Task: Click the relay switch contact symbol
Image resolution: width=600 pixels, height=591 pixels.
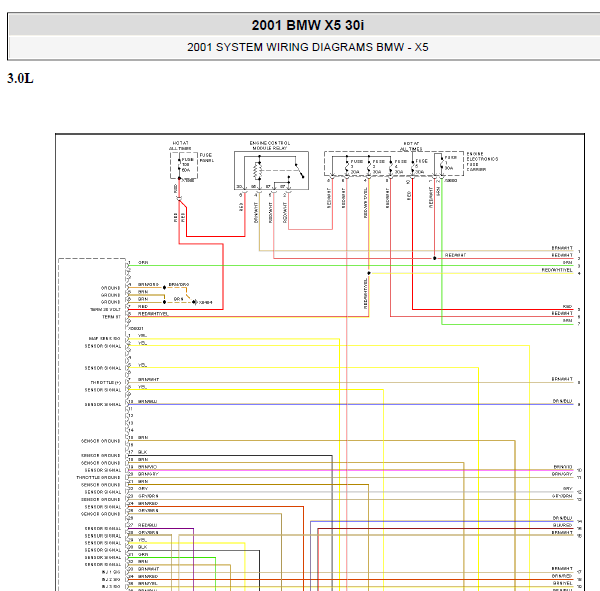Action: (x=299, y=171)
